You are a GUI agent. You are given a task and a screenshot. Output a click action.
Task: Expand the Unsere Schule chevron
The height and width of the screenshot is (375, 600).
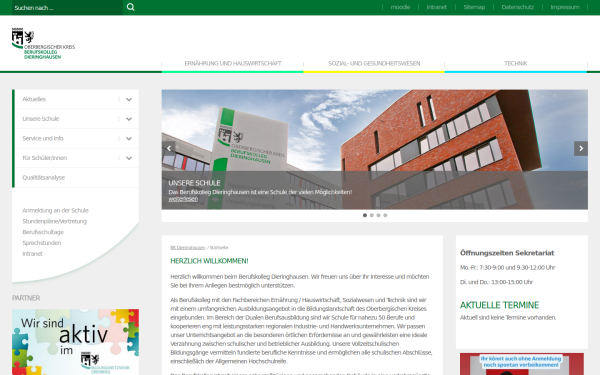tap(129, 119)
